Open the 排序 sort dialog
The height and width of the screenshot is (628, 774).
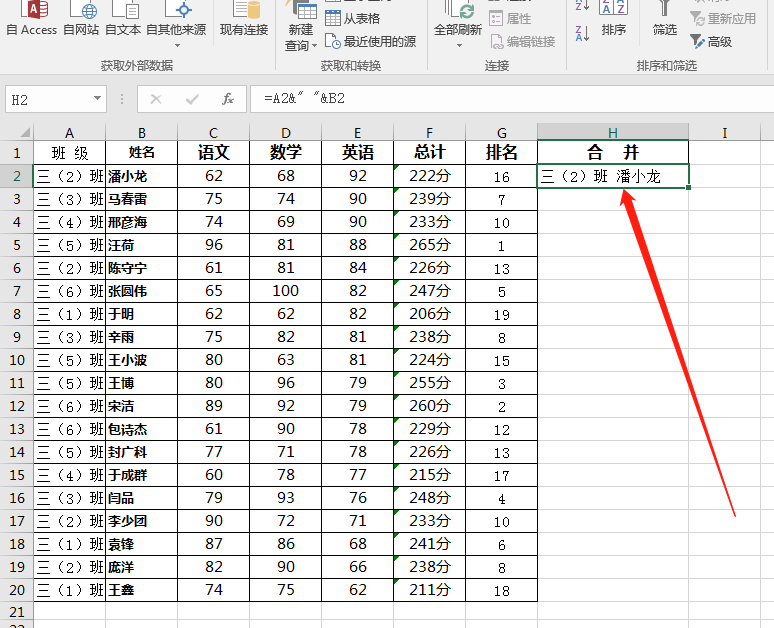pyautogui.click(x=614, y=20)
